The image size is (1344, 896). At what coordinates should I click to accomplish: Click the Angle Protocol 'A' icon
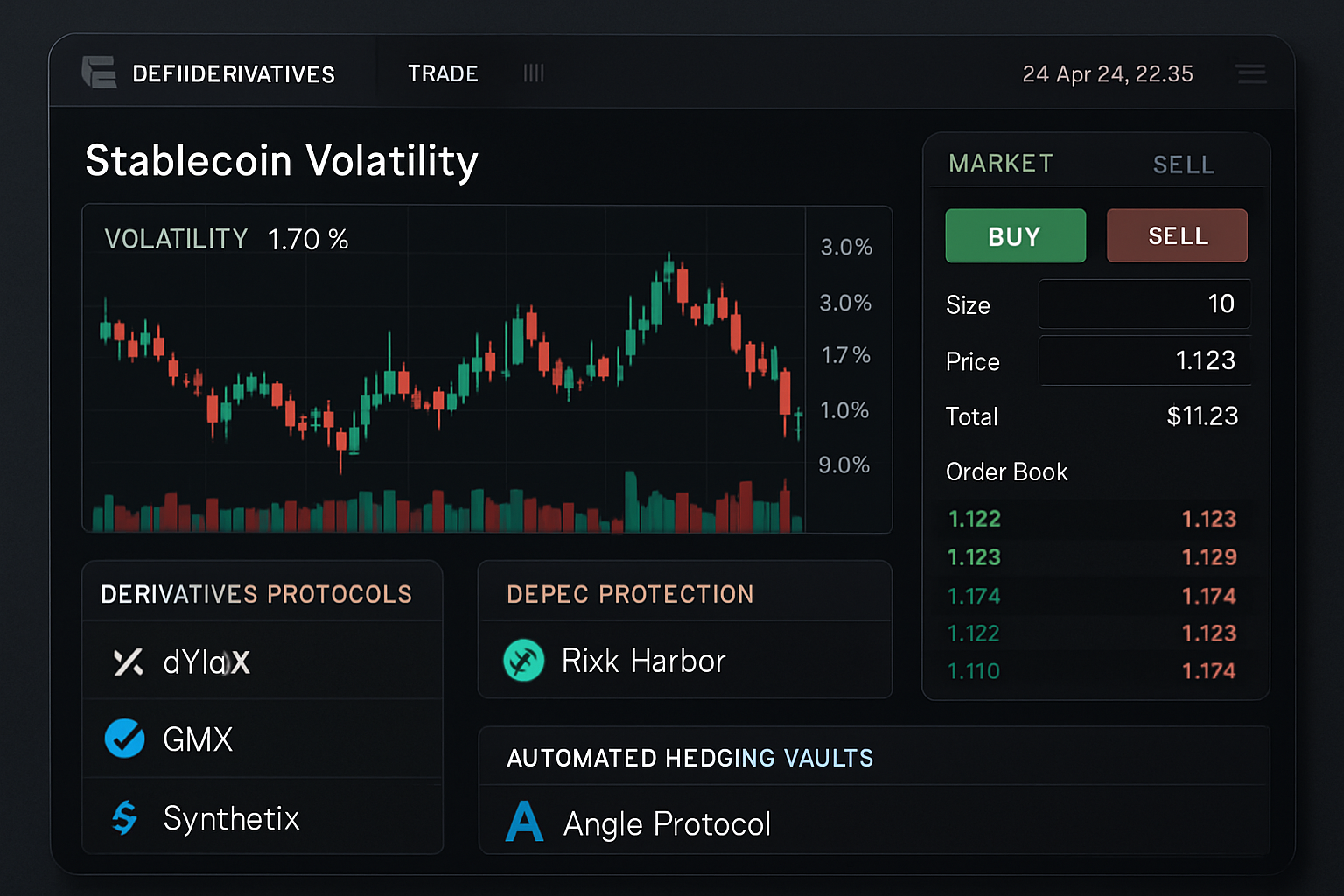click(525, 822)
